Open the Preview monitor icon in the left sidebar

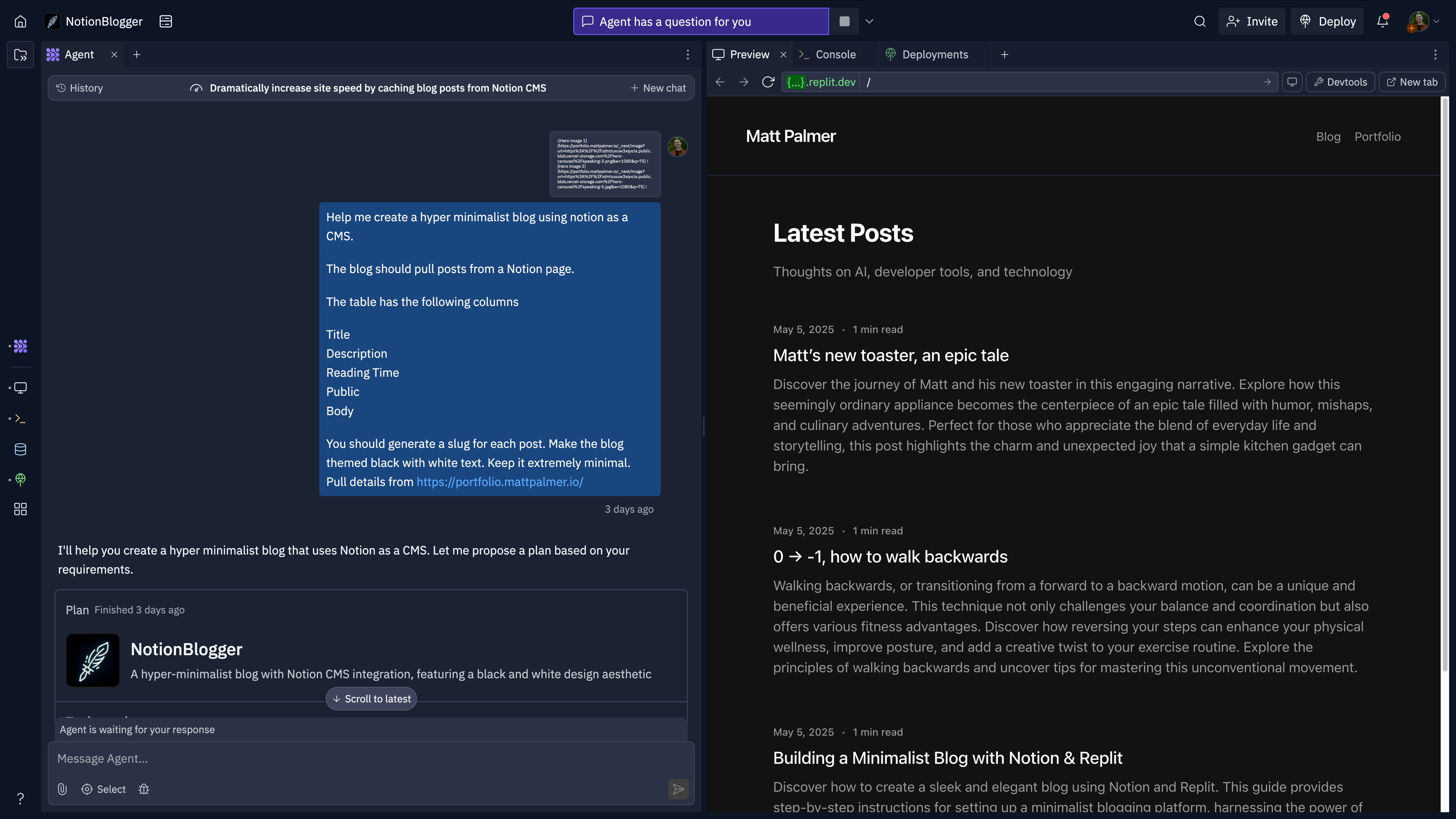tap(20, 388)
